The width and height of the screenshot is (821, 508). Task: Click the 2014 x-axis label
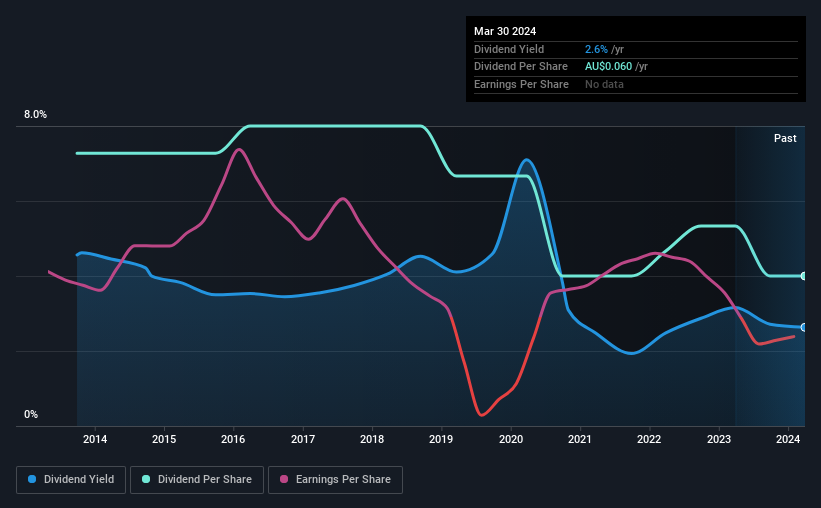(95, 439)
